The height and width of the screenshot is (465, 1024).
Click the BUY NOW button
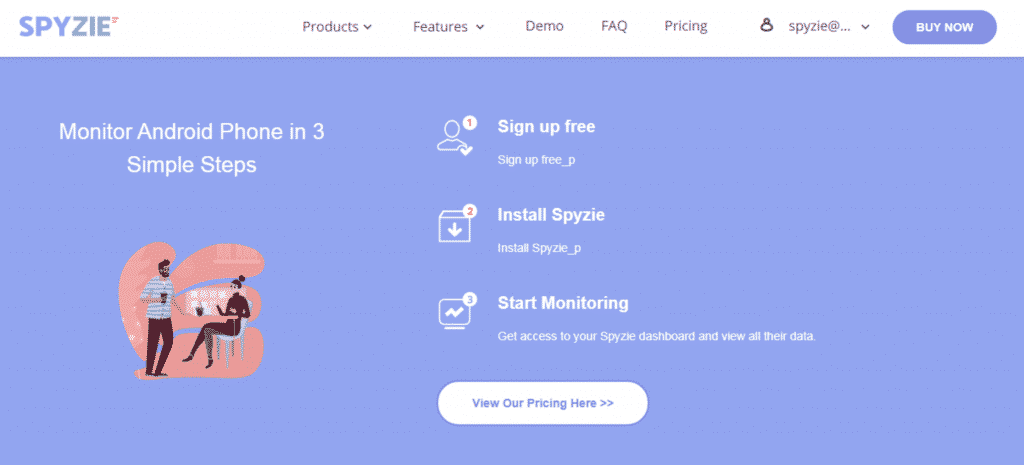944,27
